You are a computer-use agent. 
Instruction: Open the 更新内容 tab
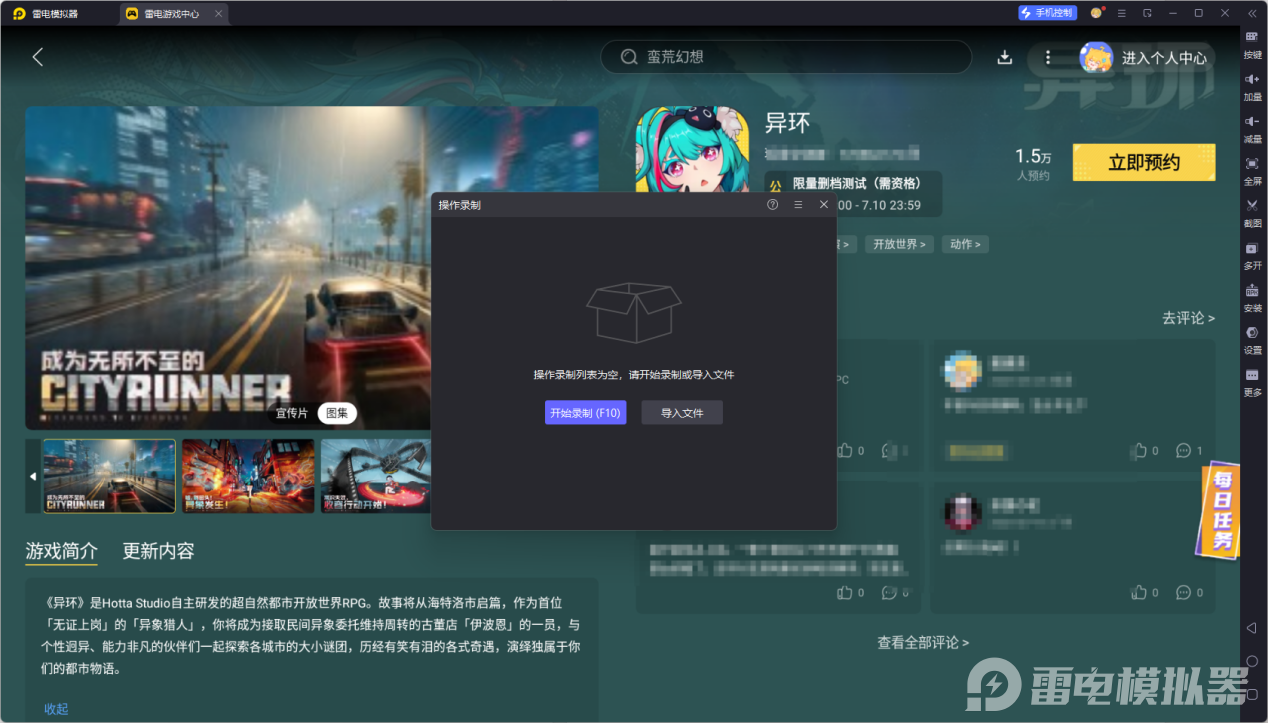point(158,551)
